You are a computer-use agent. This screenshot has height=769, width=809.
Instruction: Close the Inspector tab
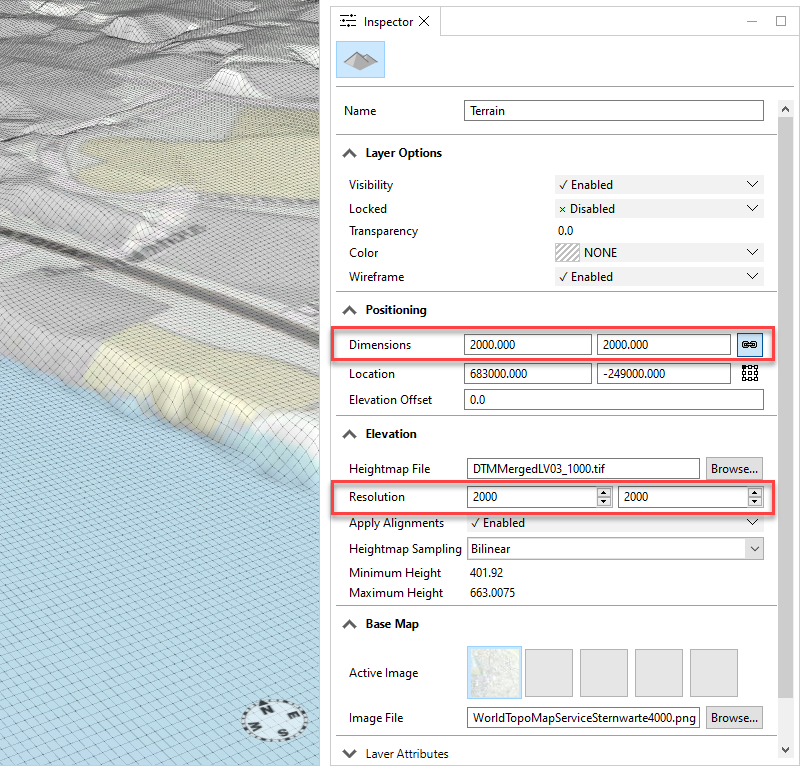(424, 20)
